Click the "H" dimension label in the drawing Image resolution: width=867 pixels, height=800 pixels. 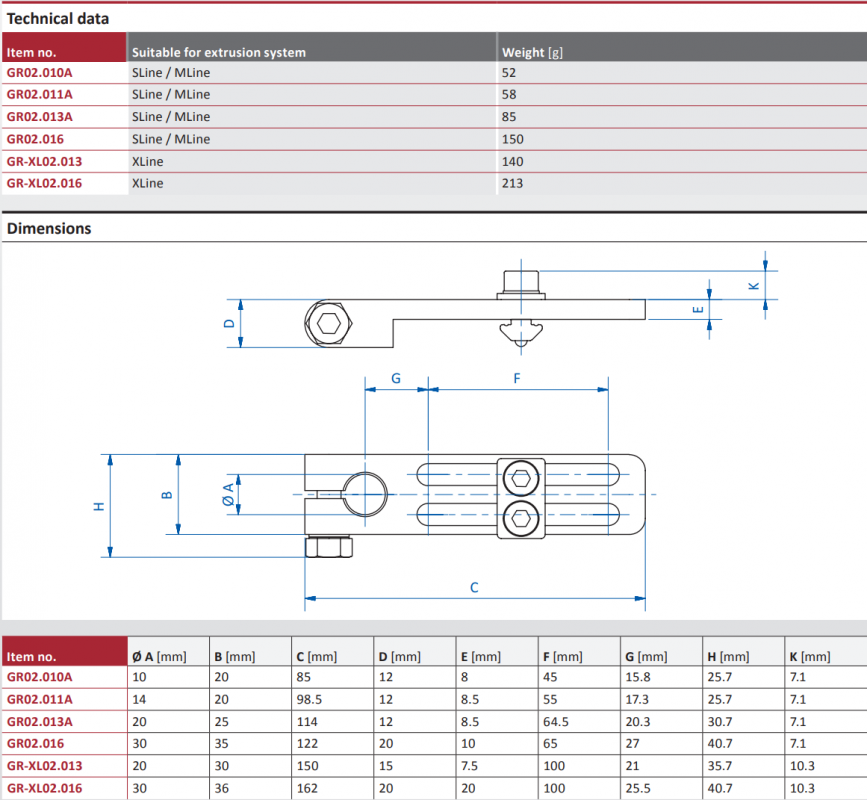[x=99, y=506]
